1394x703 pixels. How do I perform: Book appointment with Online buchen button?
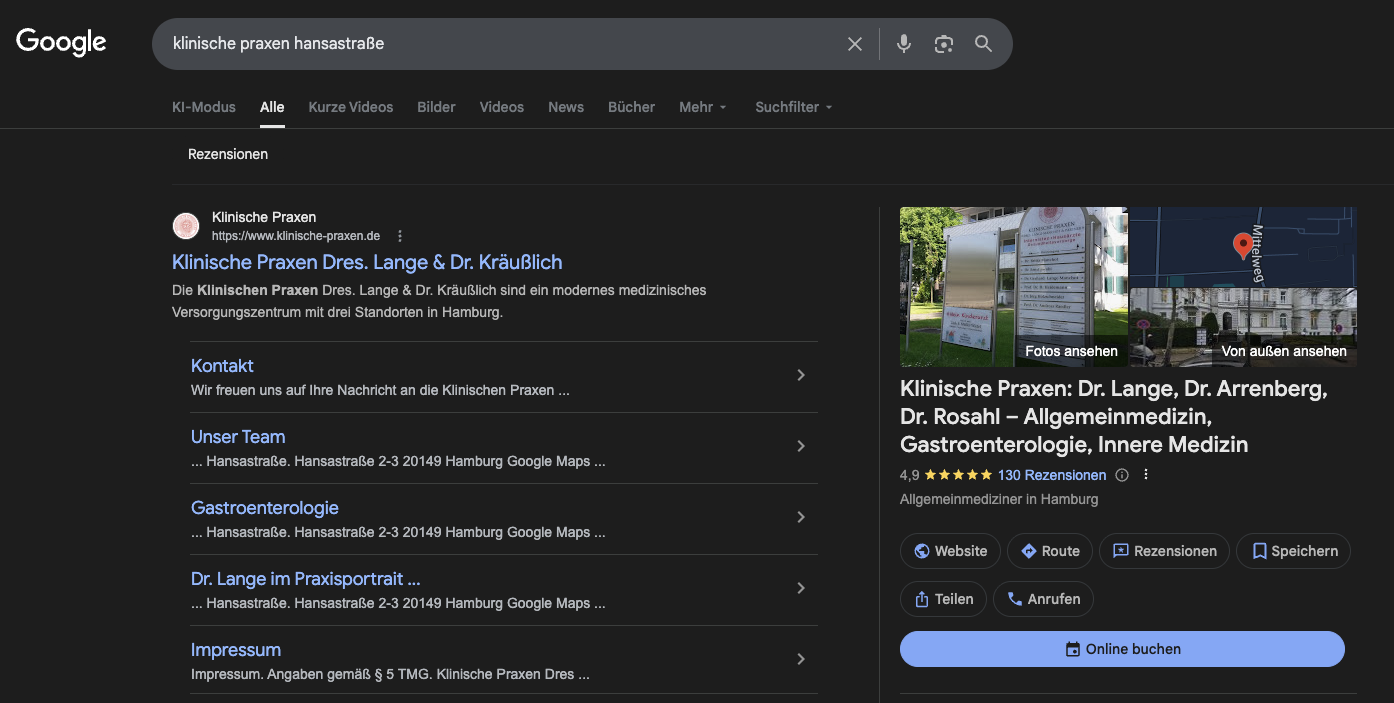[x=1122, y=649]
